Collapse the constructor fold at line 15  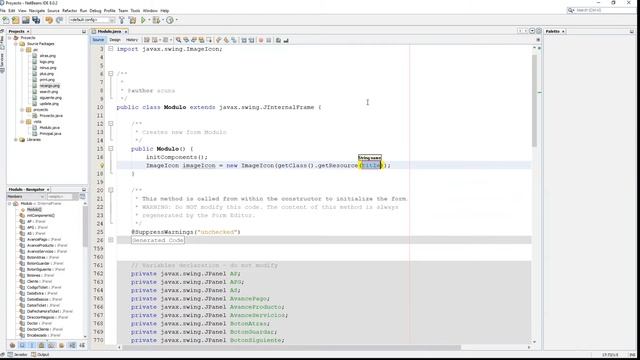(x=111, y=149)
